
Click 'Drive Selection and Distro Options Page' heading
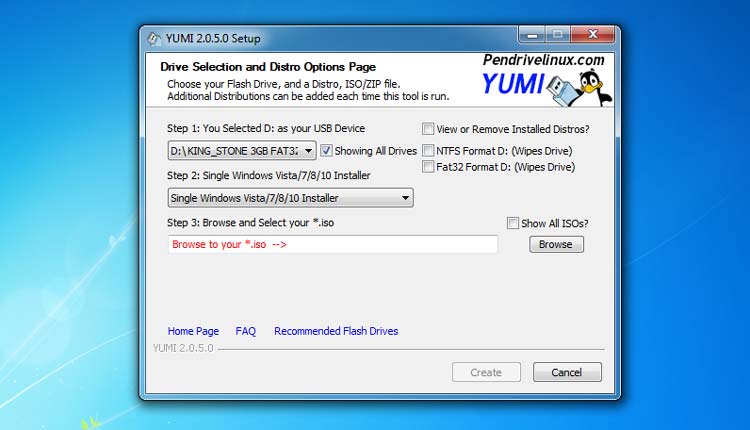click(268, 66)
